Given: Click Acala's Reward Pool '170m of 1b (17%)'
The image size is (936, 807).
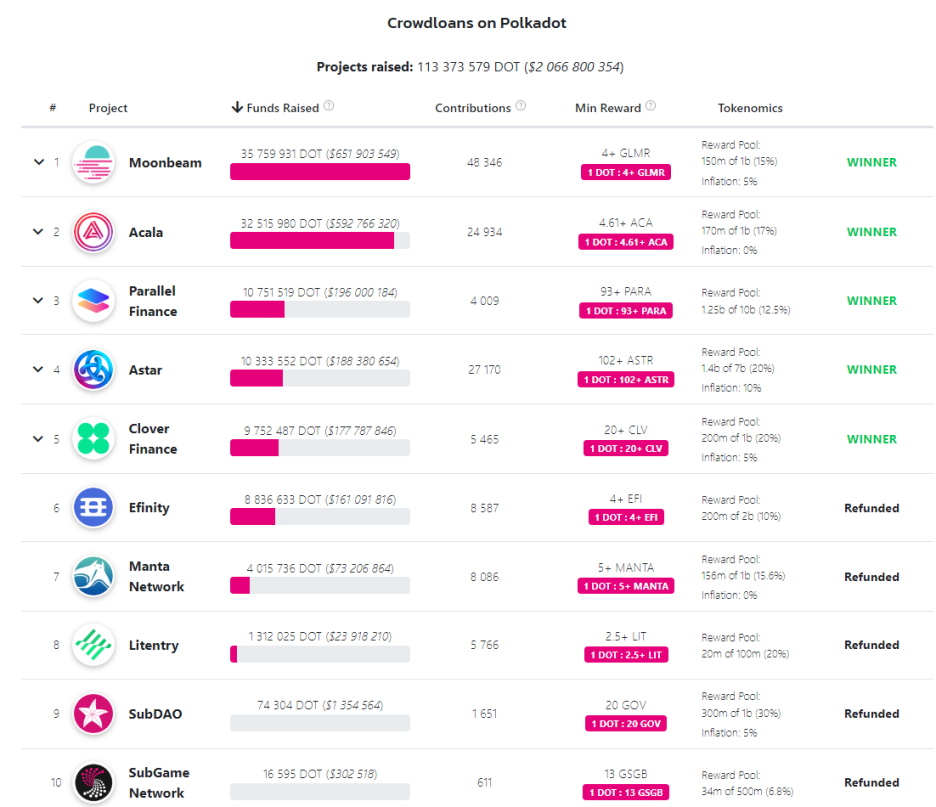Looking at the screenshot, I should pyautogui.click(x=739, y=230).
